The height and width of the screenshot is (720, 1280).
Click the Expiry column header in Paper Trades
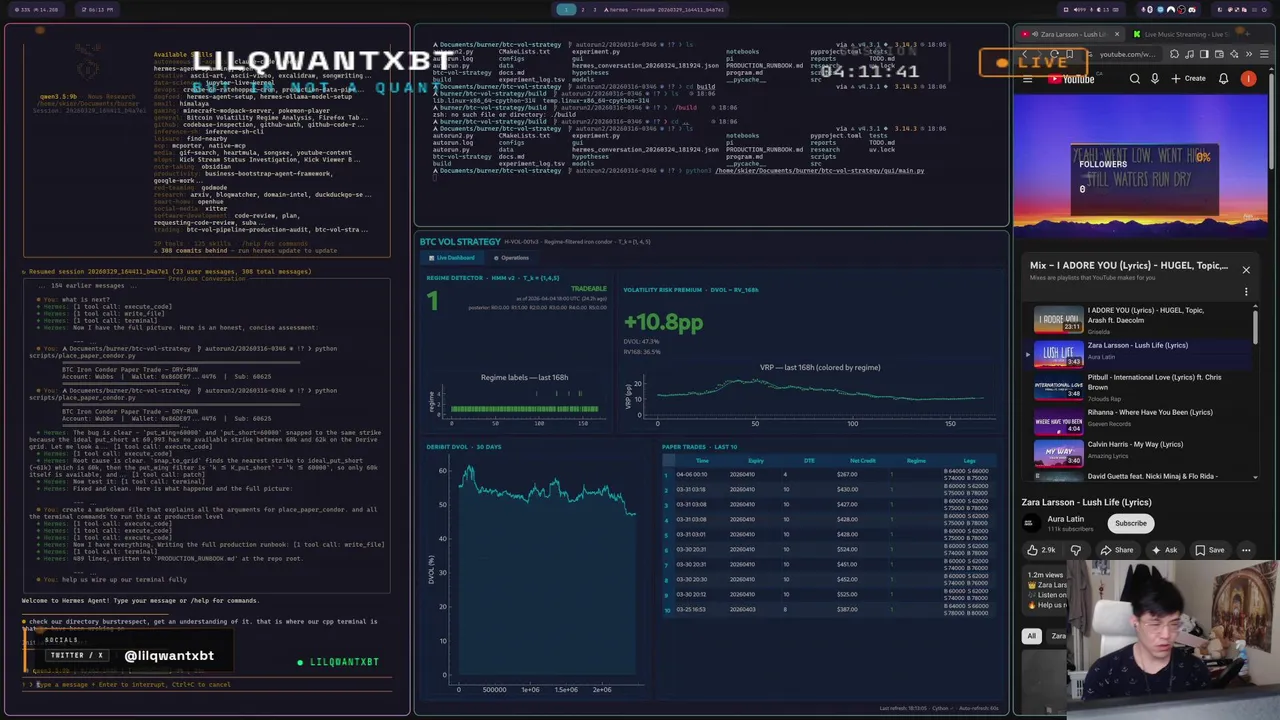756,461
